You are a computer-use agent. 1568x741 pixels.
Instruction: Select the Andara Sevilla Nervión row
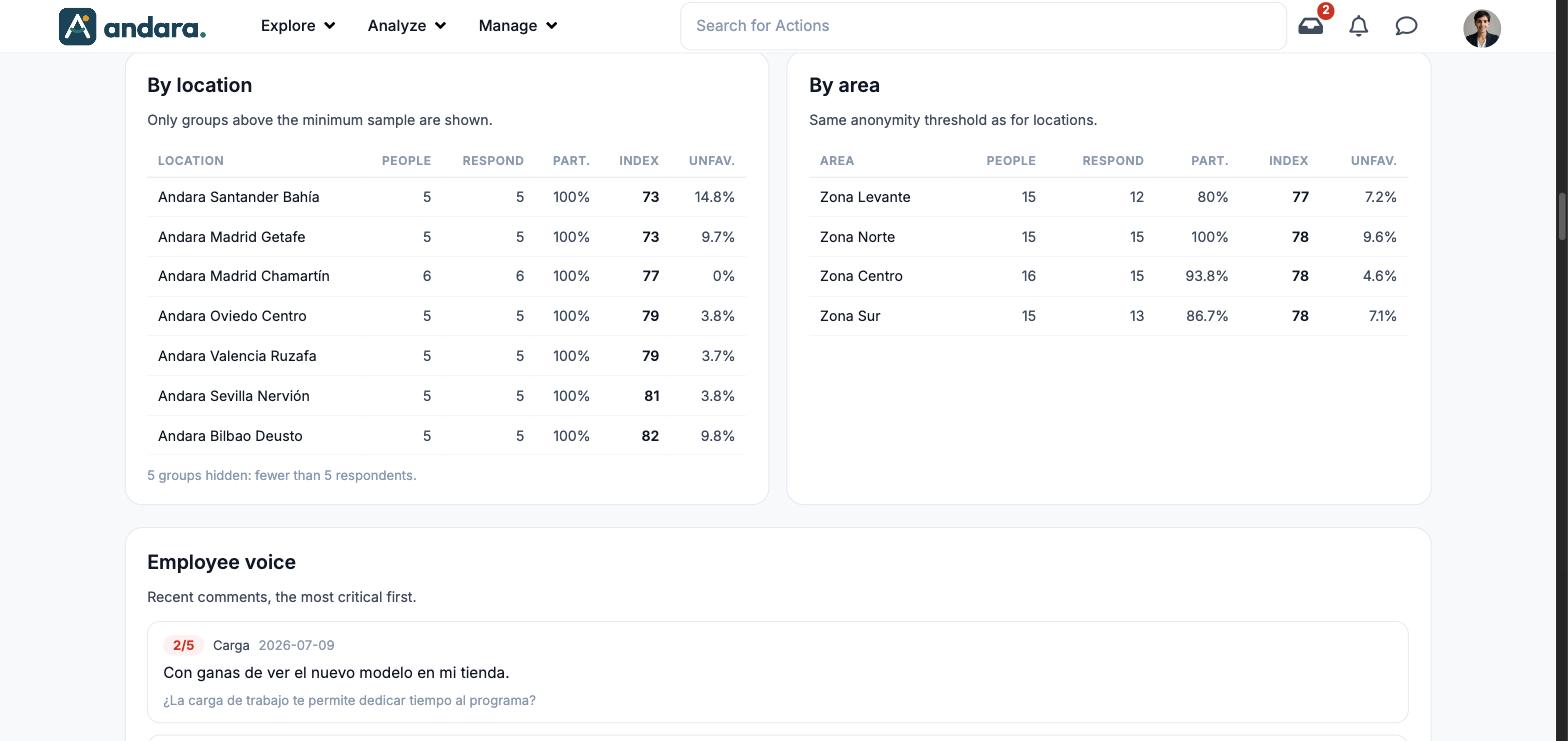click(446, 396)
